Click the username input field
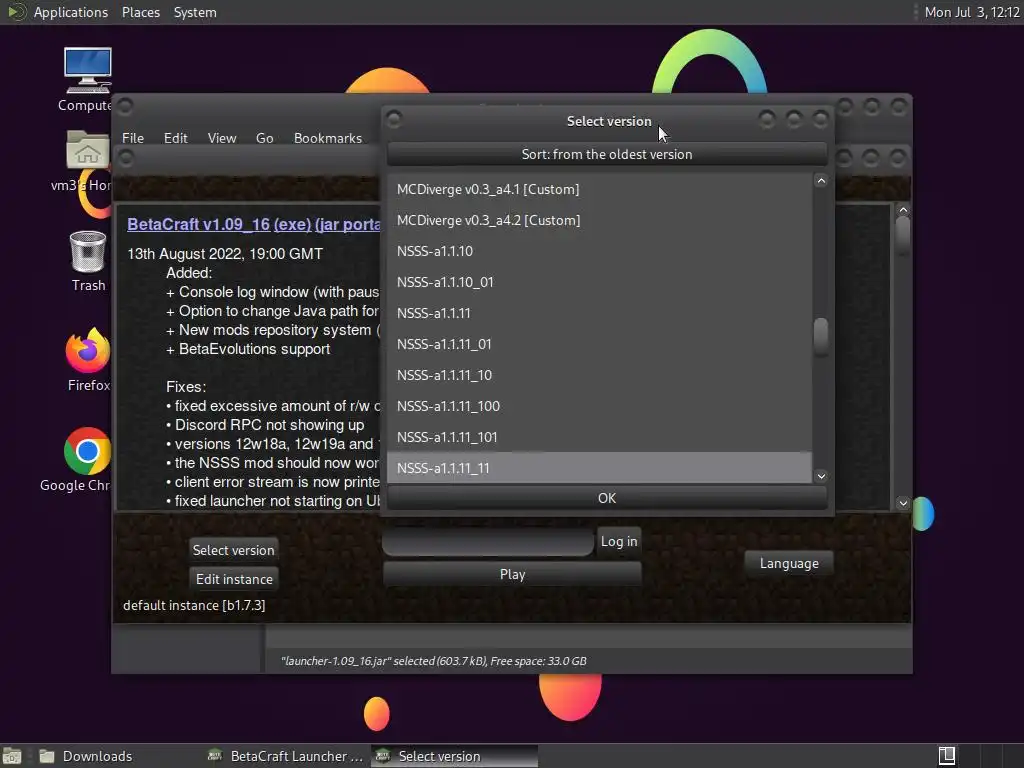 click(488, 541)
